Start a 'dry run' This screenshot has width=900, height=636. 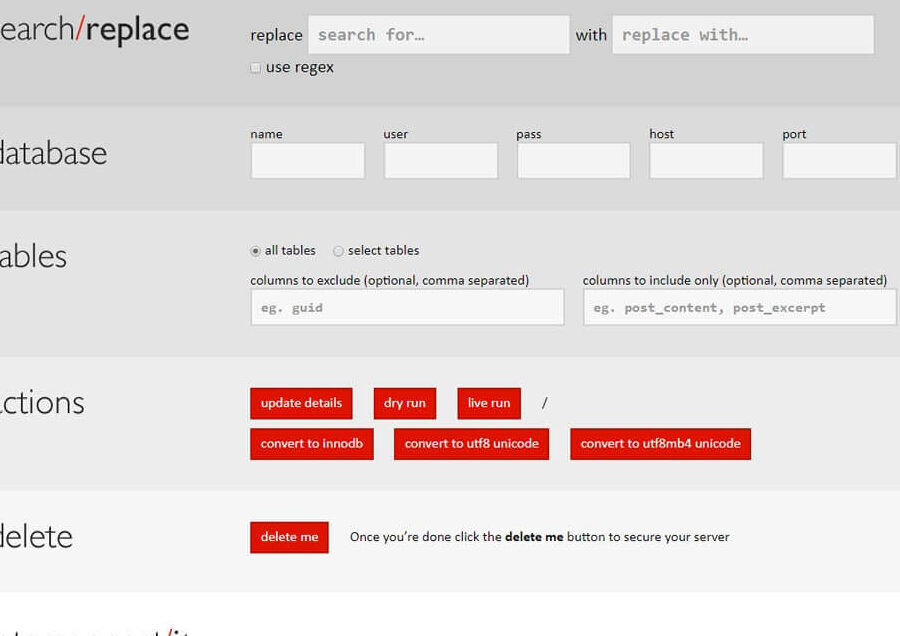point(405,403)
